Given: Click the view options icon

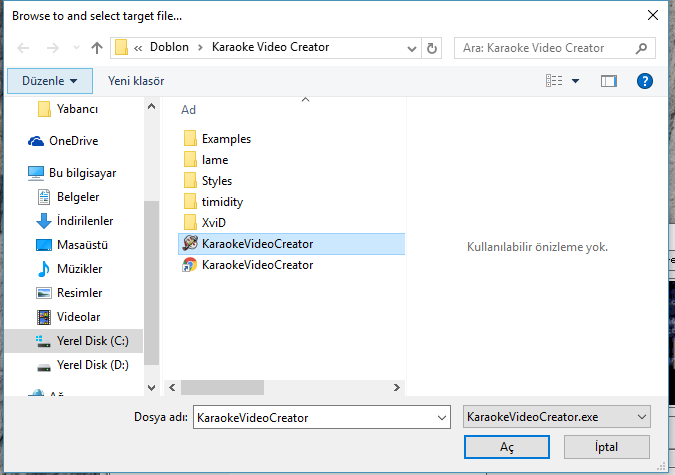Looking at the screenshot, I should pyautogui.click(x=555, y=80).
